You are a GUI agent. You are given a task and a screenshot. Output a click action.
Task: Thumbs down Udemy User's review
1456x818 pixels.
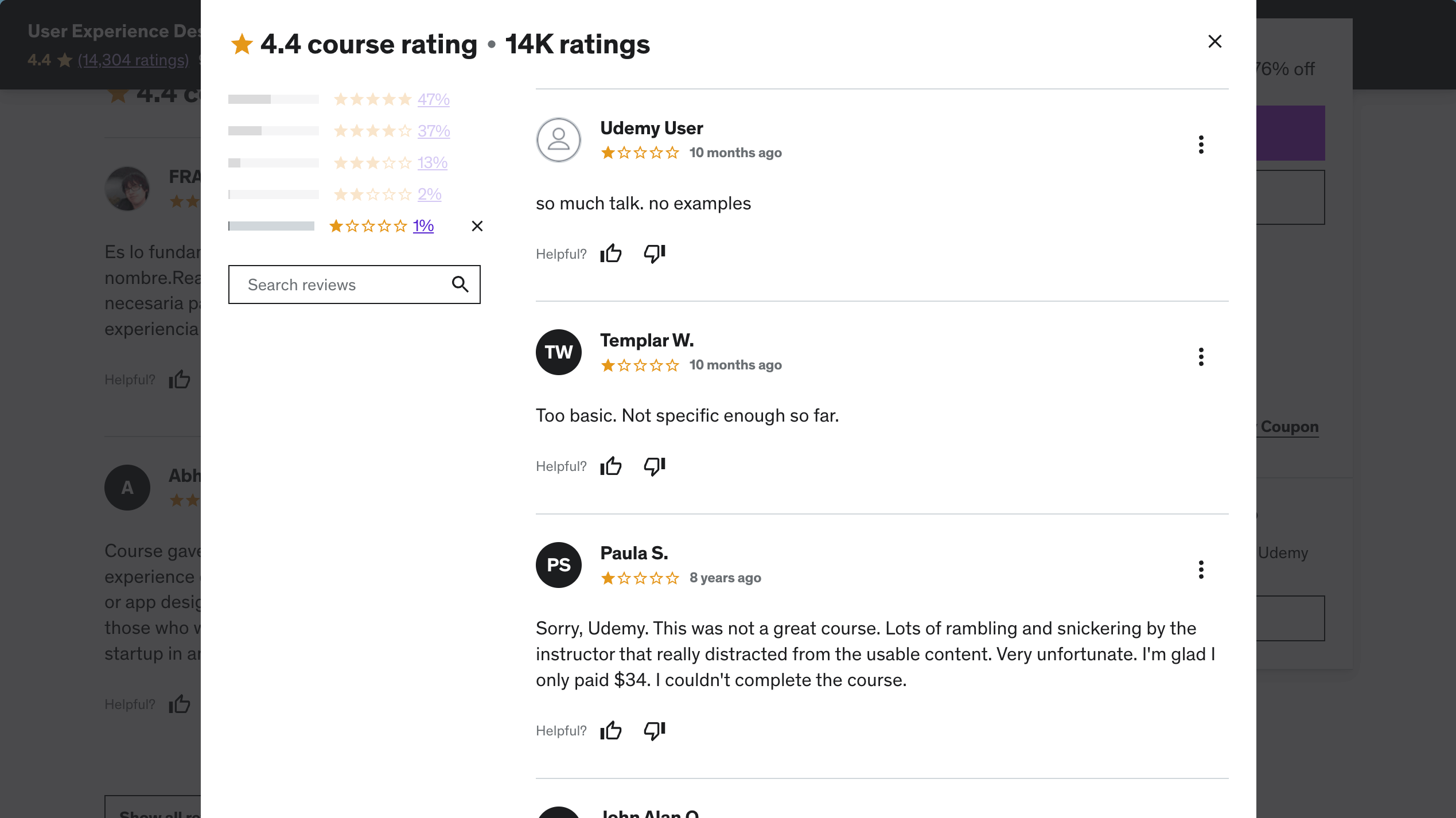coord(654,253)
